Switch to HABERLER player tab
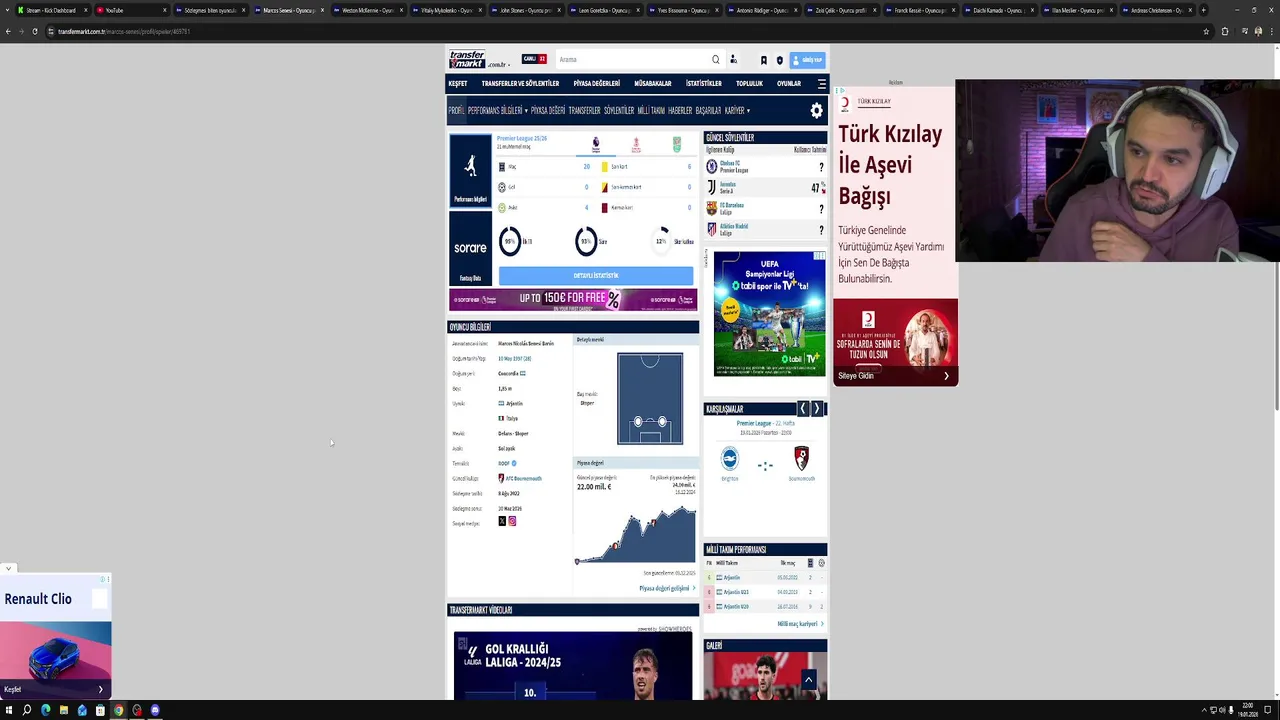Viewport: 1280px width, 720px height. pyautogui.click(x=680, y=111)
